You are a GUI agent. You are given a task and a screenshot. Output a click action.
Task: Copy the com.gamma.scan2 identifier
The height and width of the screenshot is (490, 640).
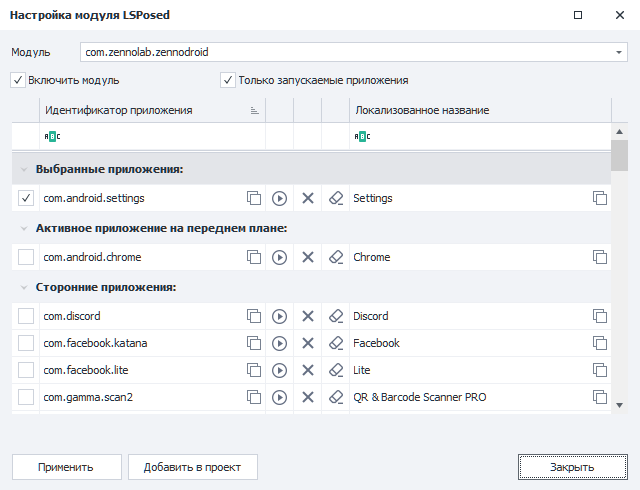tap(253, 397)
